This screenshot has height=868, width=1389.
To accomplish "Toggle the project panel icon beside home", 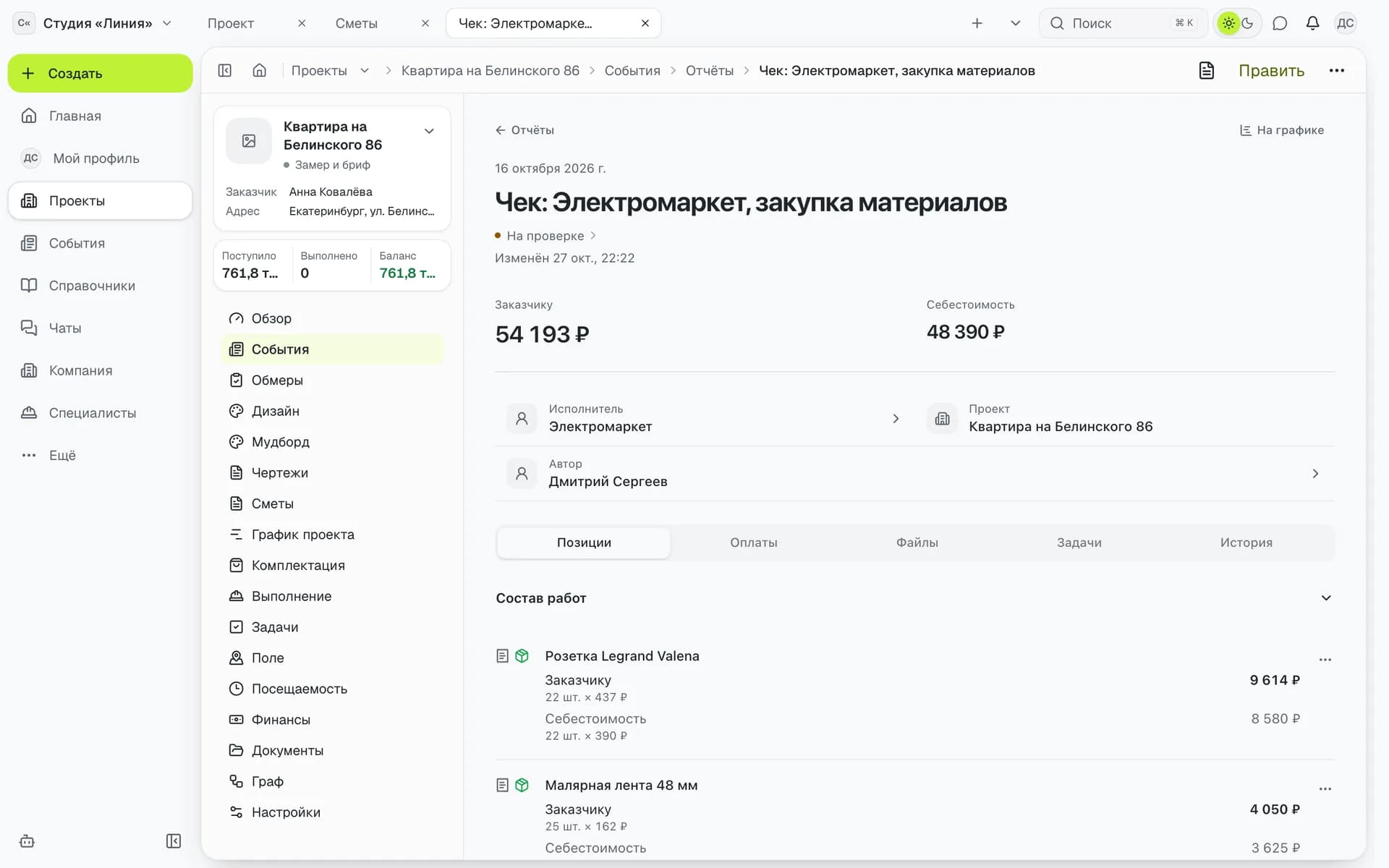I will pos(225,70).
